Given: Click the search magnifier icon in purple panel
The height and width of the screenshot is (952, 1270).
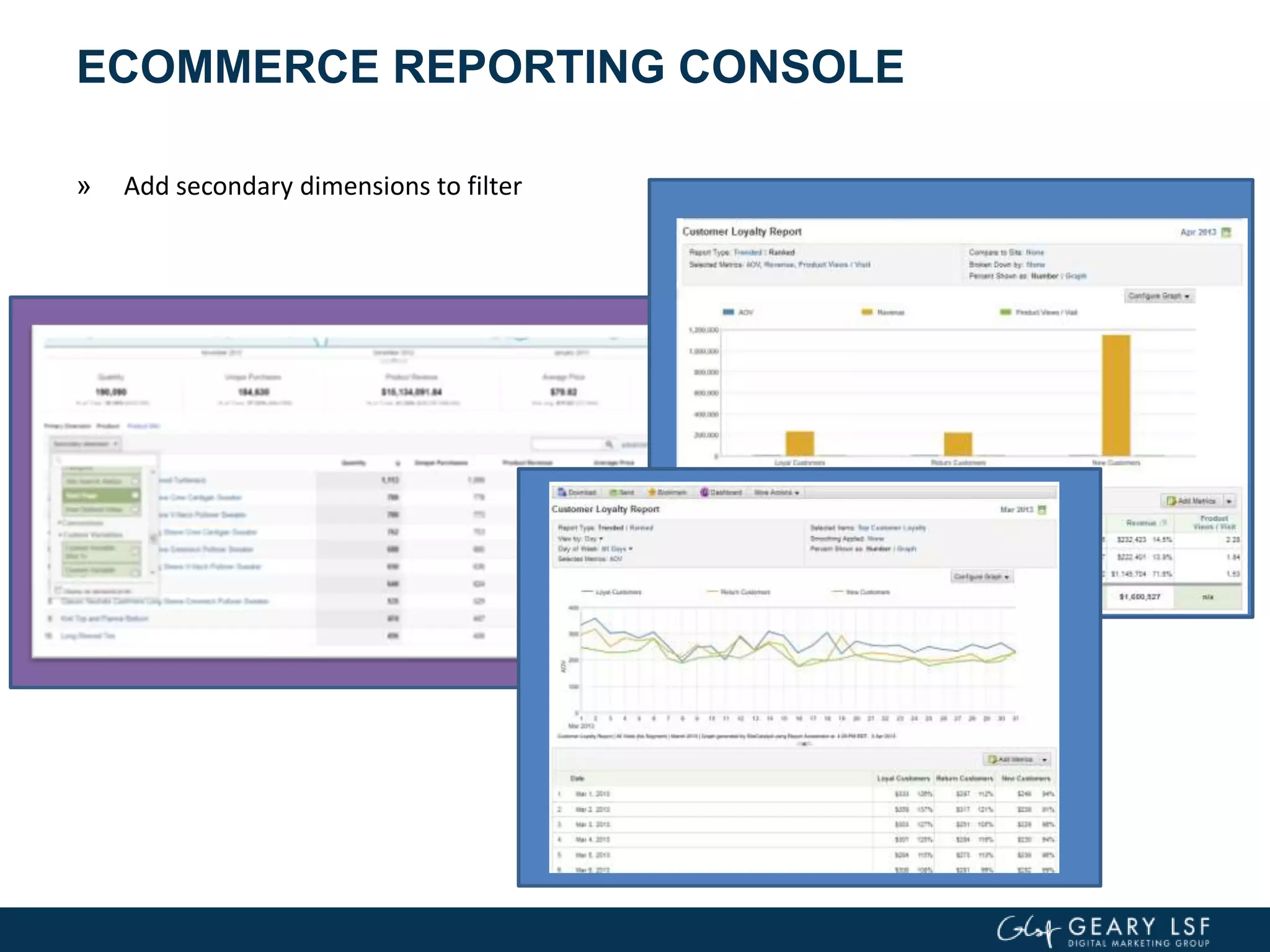Looking at the screenshot, I should point(609,444).
